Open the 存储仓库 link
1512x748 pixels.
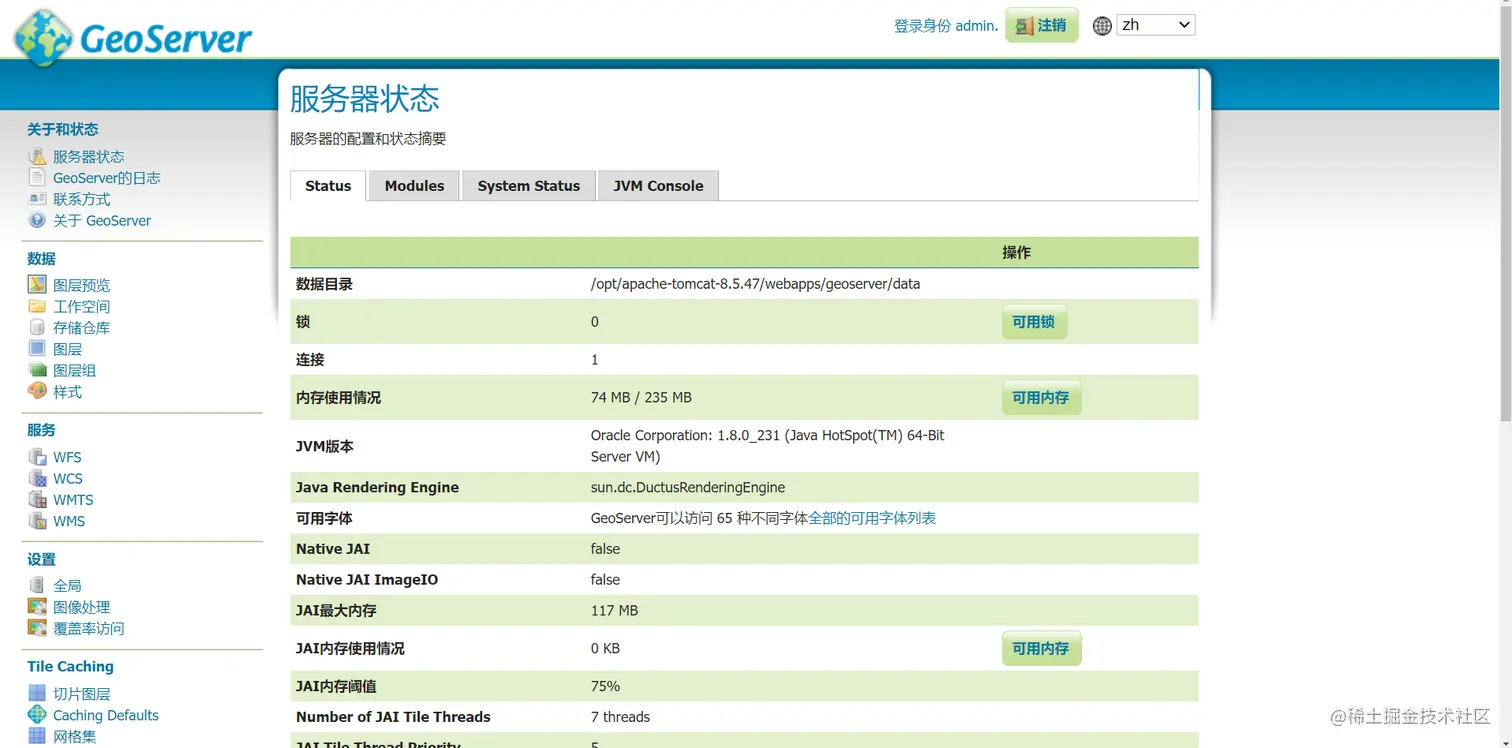pos(82,327)
